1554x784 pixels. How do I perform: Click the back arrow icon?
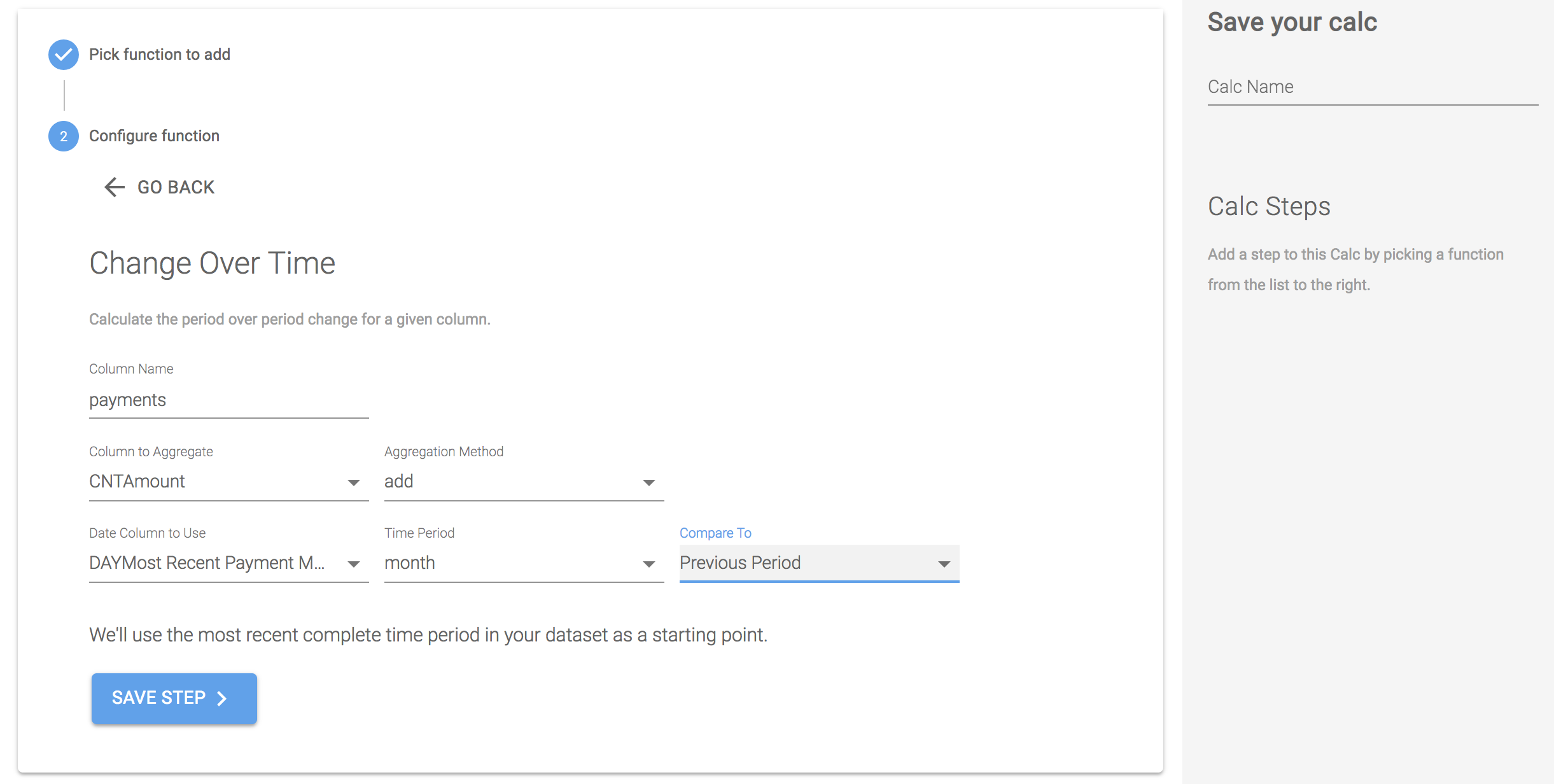115,187
